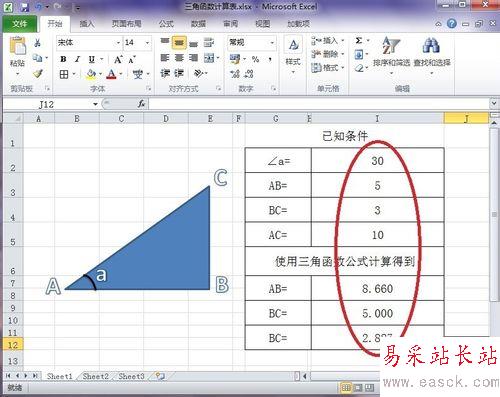
Task: Open the Alignment dialog launcher
Action: coord(219,88)
